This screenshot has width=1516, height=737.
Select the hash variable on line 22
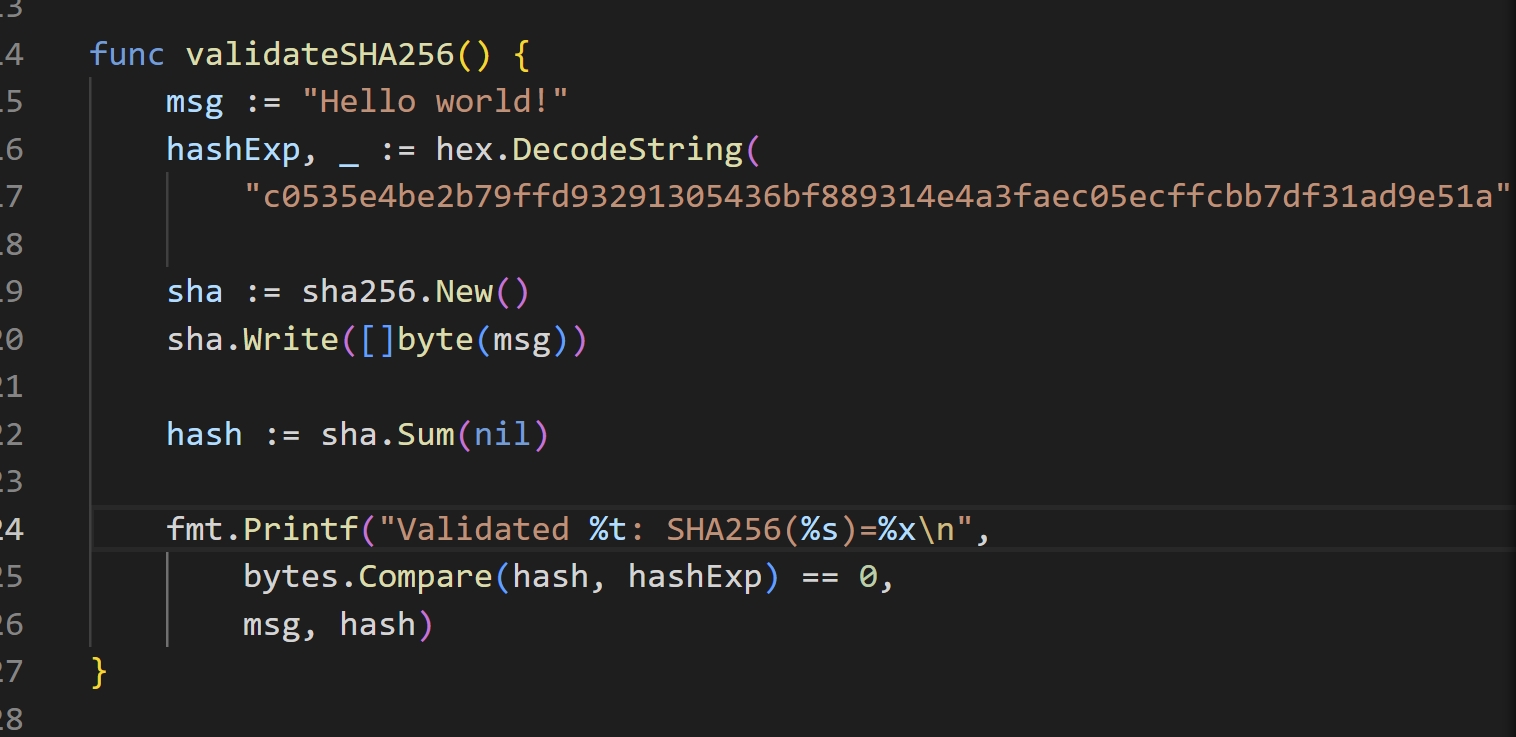[x=203, y=434]
